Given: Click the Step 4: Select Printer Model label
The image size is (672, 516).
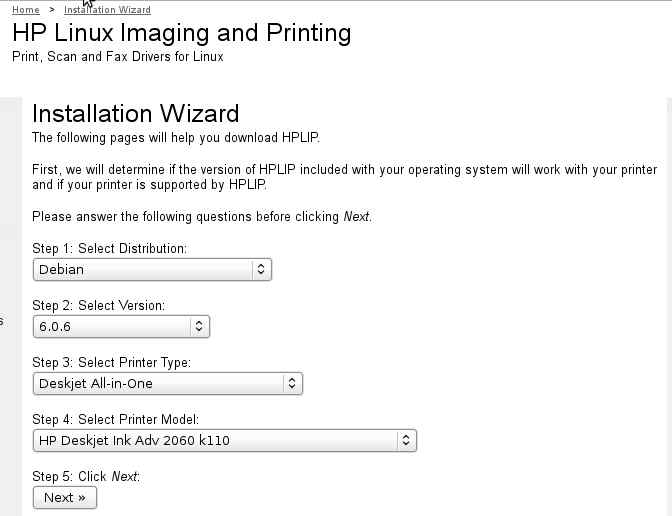Looking at the screenshot, I should click(115, 419).
